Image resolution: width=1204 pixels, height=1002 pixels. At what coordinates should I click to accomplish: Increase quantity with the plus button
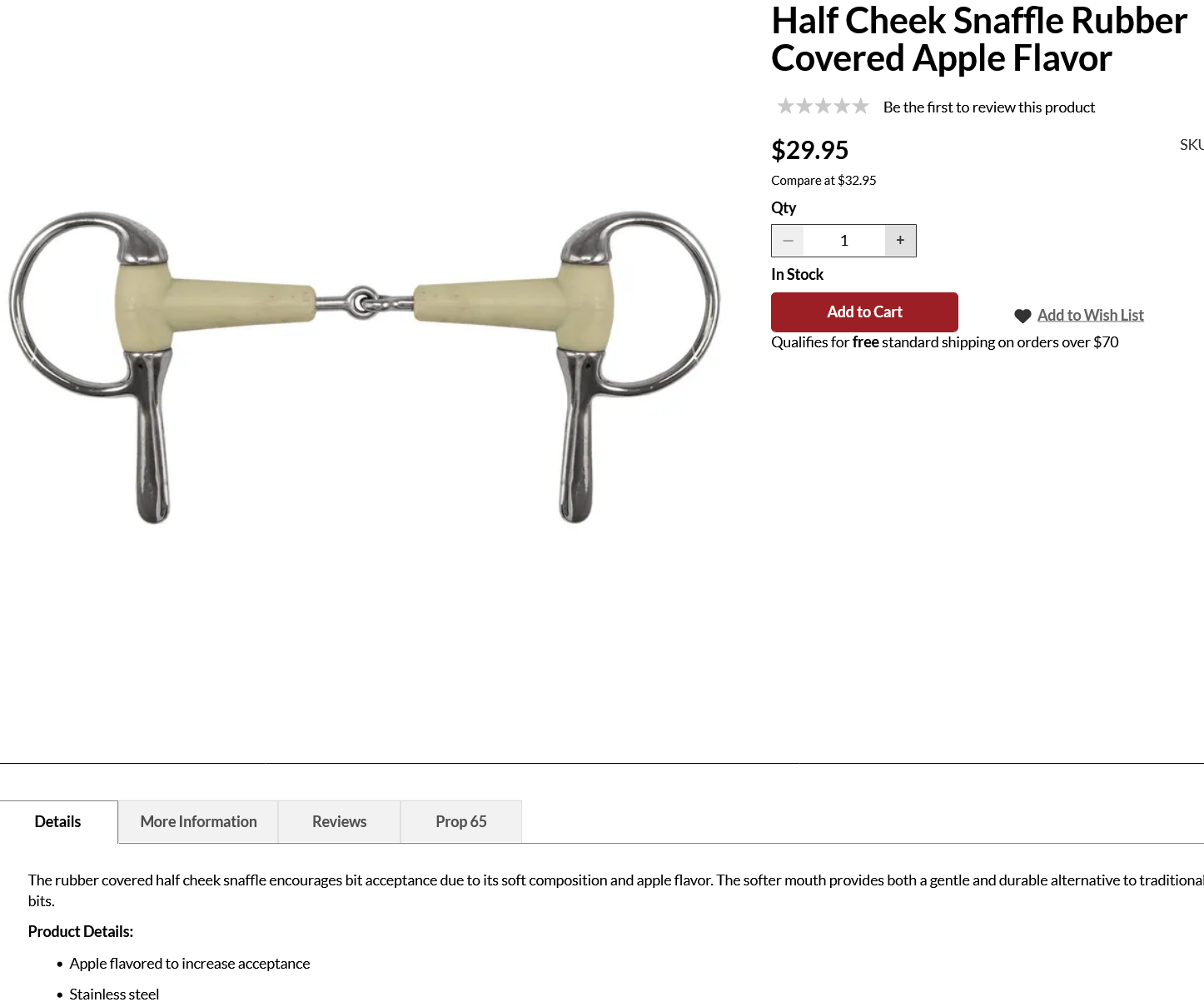click(x=900, y=241)
